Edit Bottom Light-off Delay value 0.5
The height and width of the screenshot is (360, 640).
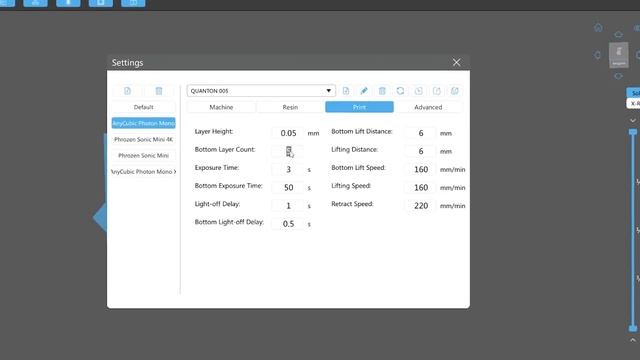288,224
